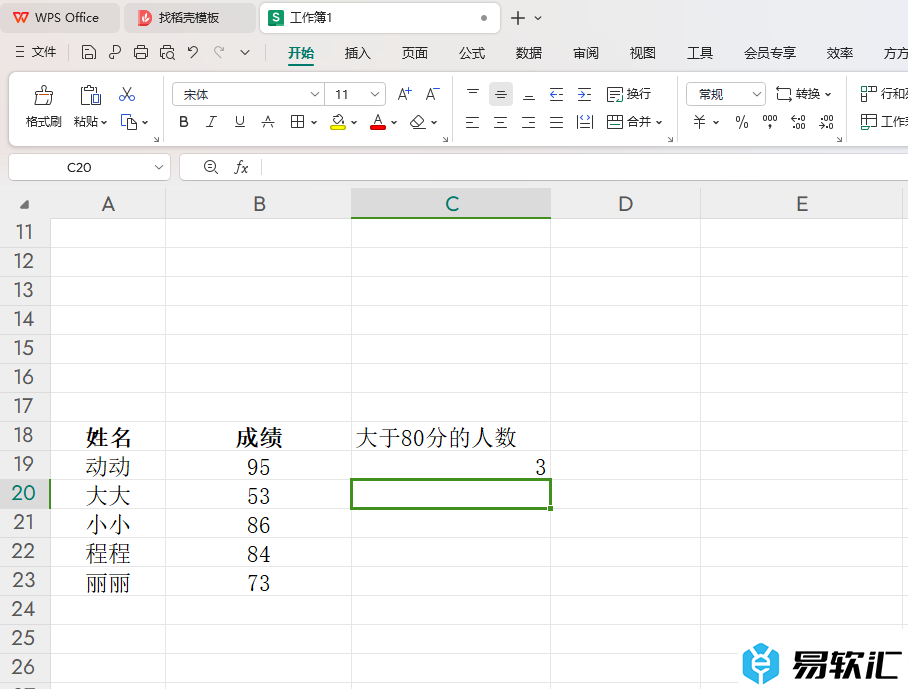The width and height of the screenshot is (908, 689).
Task: Center text horizontally
Action: (x=500, y=122)
